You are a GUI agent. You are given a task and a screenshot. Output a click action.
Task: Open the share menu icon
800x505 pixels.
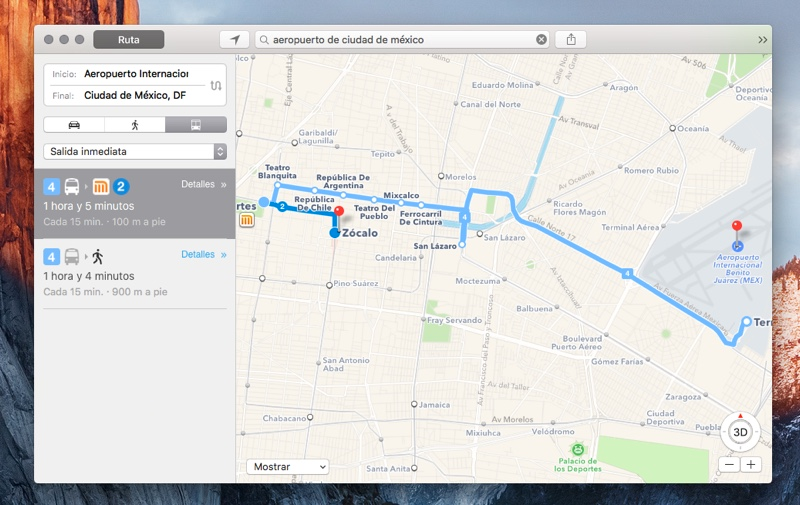coord(571,40)
